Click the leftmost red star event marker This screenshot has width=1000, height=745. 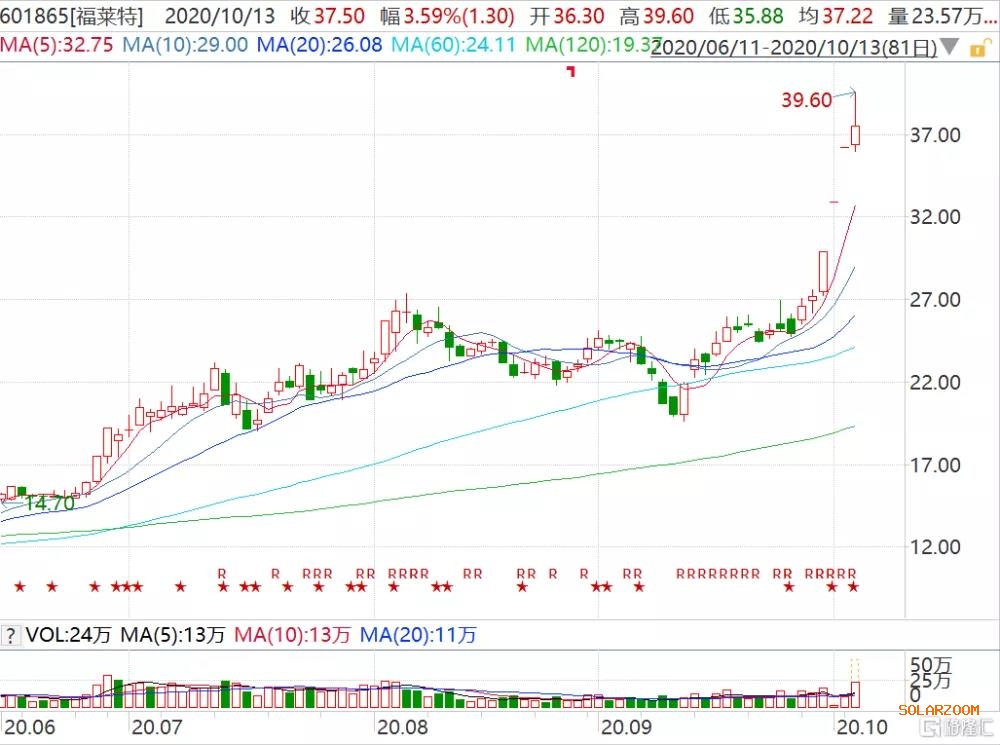[15, 586]
